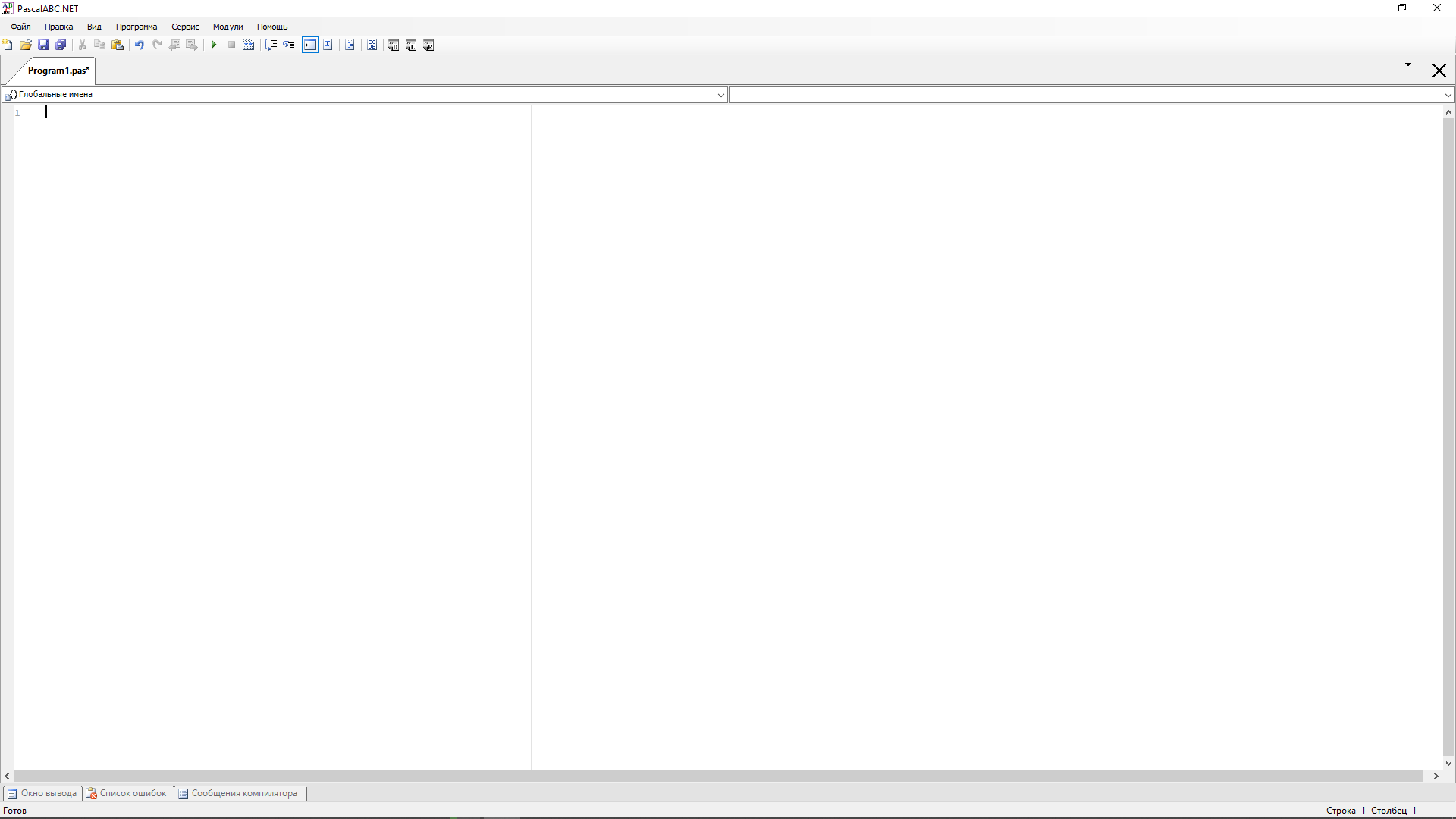Click the horizontal scrollbar left arrow
Viewport: 1456px width, 819px height.
[7, 777]
